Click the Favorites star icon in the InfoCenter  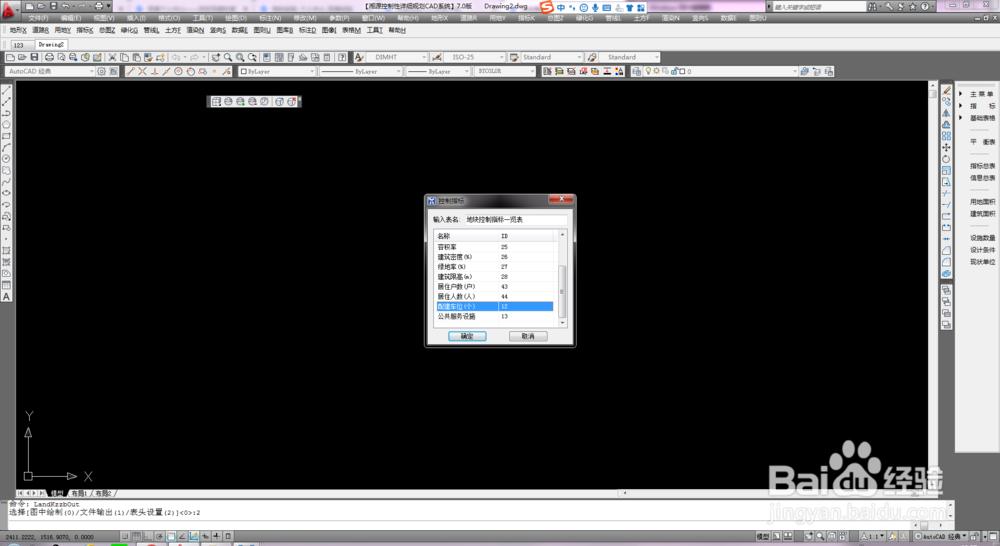pyautogui.click(x=913, y=6)
